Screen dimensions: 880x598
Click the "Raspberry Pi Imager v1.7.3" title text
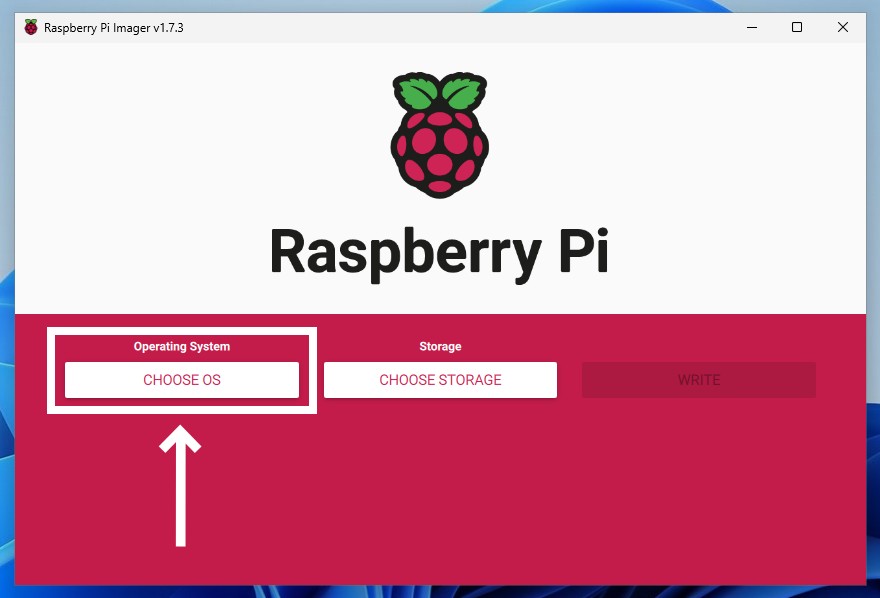113,27
